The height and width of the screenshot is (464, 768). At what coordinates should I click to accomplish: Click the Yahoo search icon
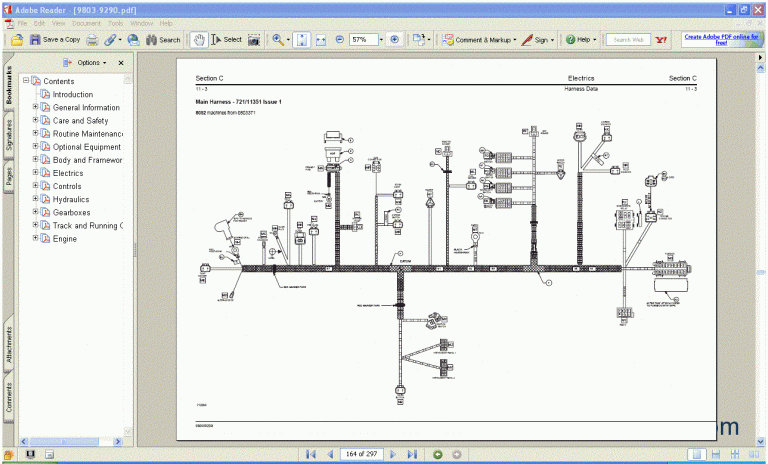coord(661,40)
